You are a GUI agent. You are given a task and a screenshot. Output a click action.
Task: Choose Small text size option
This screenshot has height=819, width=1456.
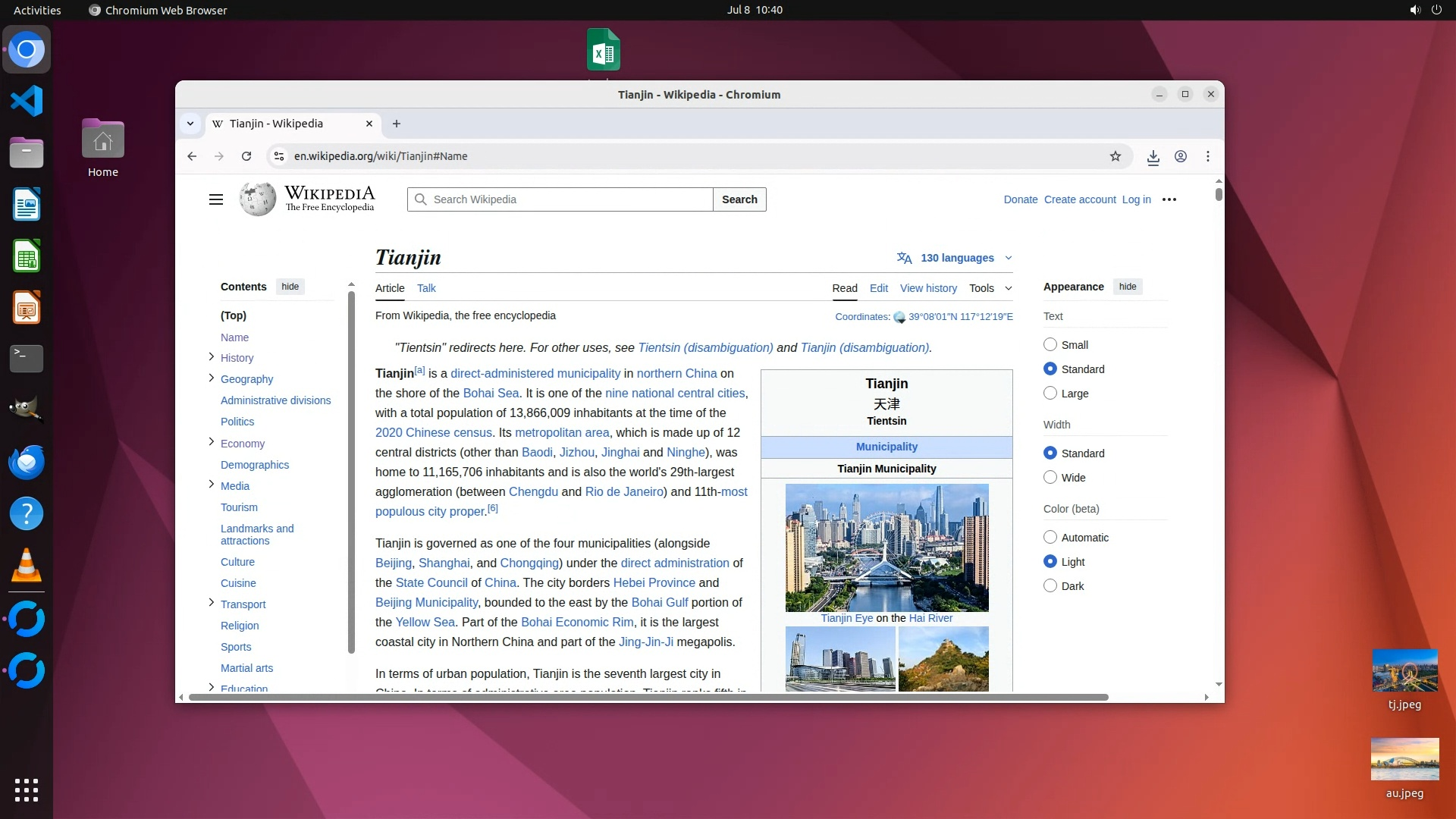pyautogui.click(x=1050, y=344)
